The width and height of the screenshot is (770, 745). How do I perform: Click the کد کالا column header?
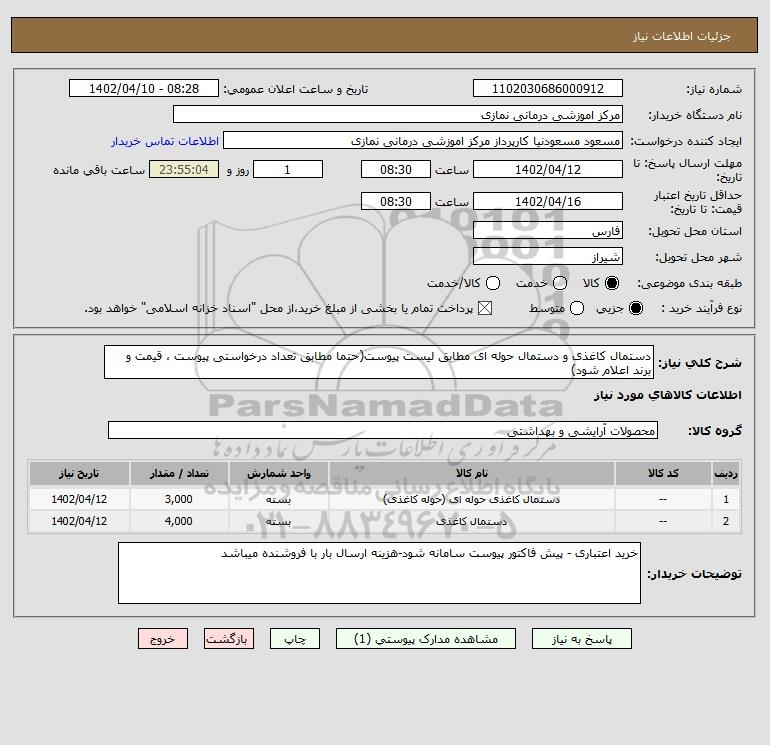[663, 473]
